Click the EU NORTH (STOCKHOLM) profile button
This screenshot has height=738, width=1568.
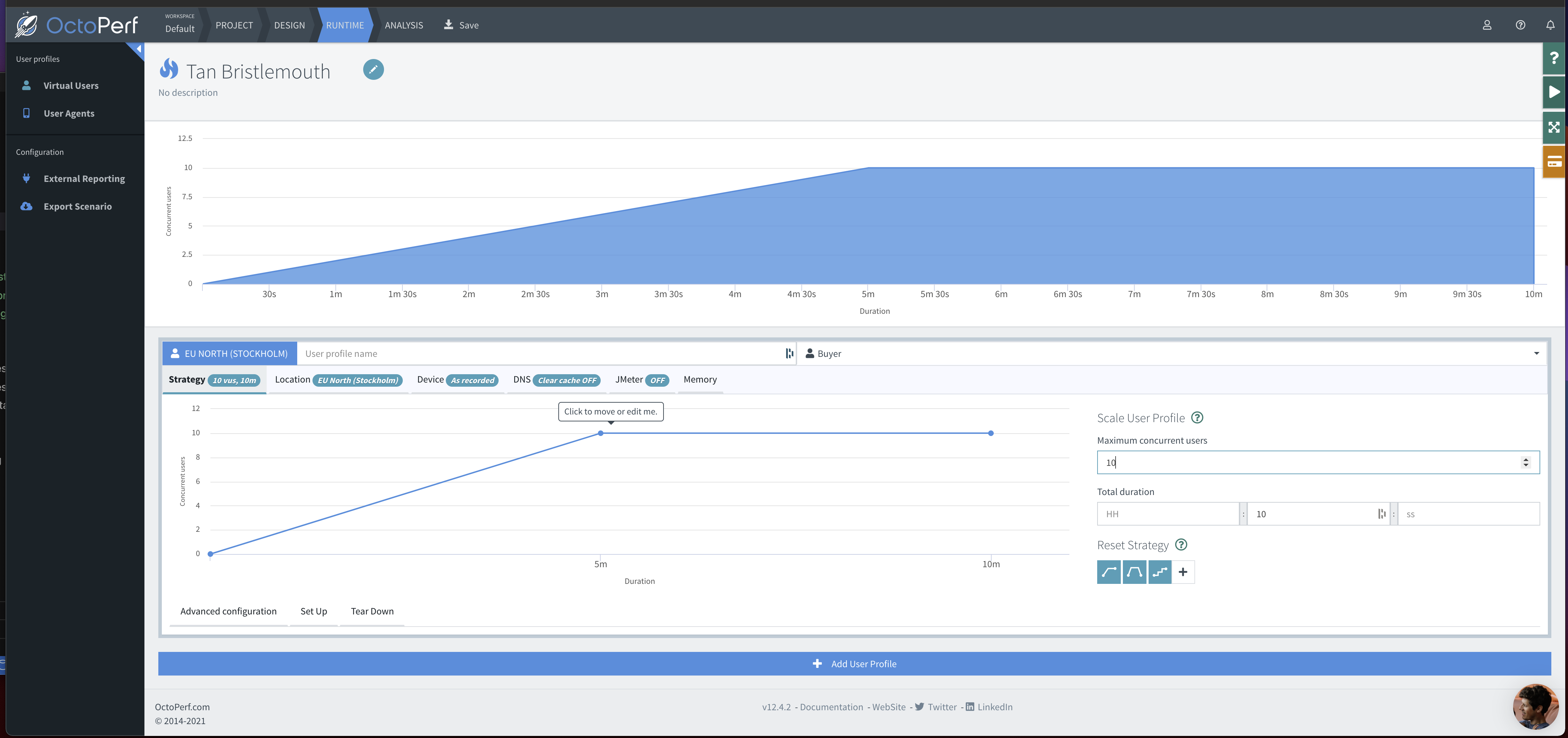pos(230,353)
